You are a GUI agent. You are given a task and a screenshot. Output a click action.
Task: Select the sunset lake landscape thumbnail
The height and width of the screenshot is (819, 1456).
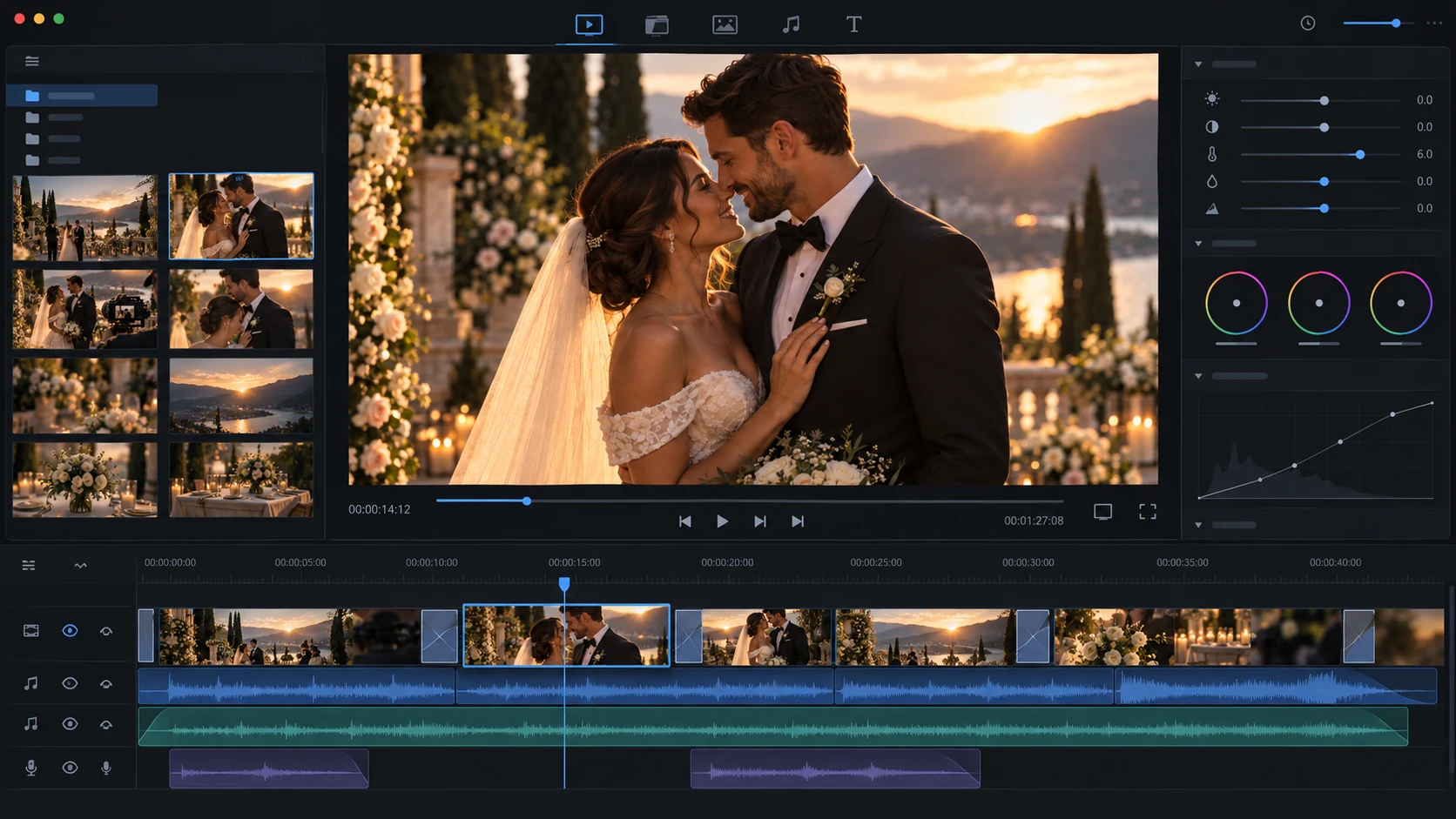click(x=241, y=396)
